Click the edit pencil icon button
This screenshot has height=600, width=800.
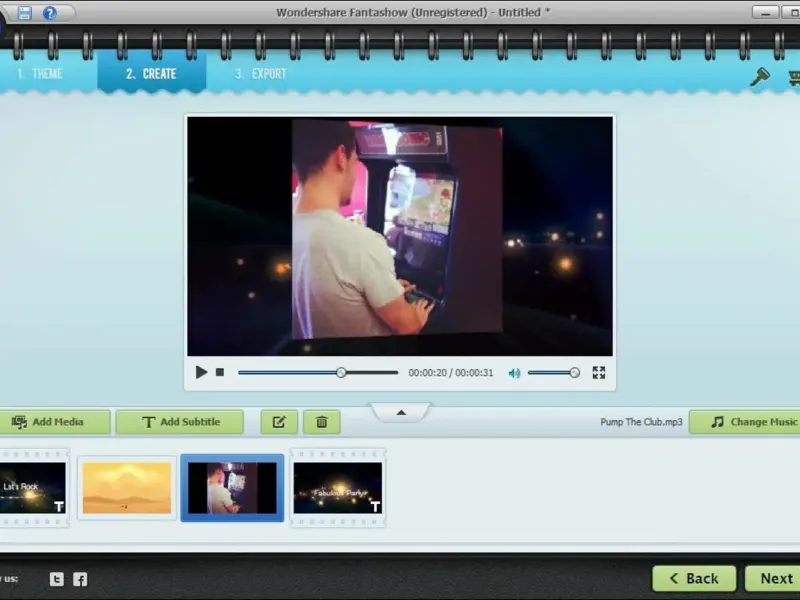click(x=279, y=422)
